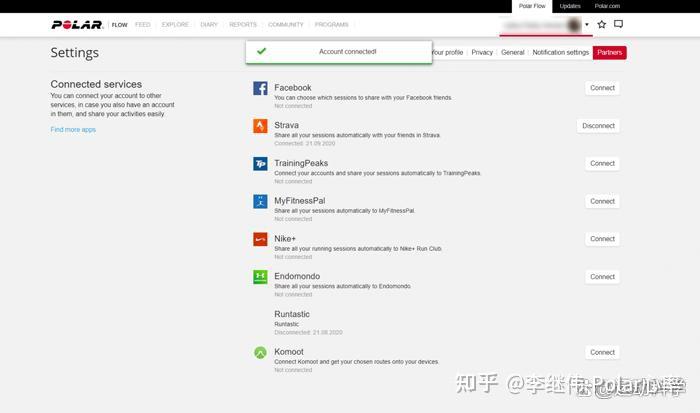
Task: Click the Nike+ service icon
Action: click(260, 239)
